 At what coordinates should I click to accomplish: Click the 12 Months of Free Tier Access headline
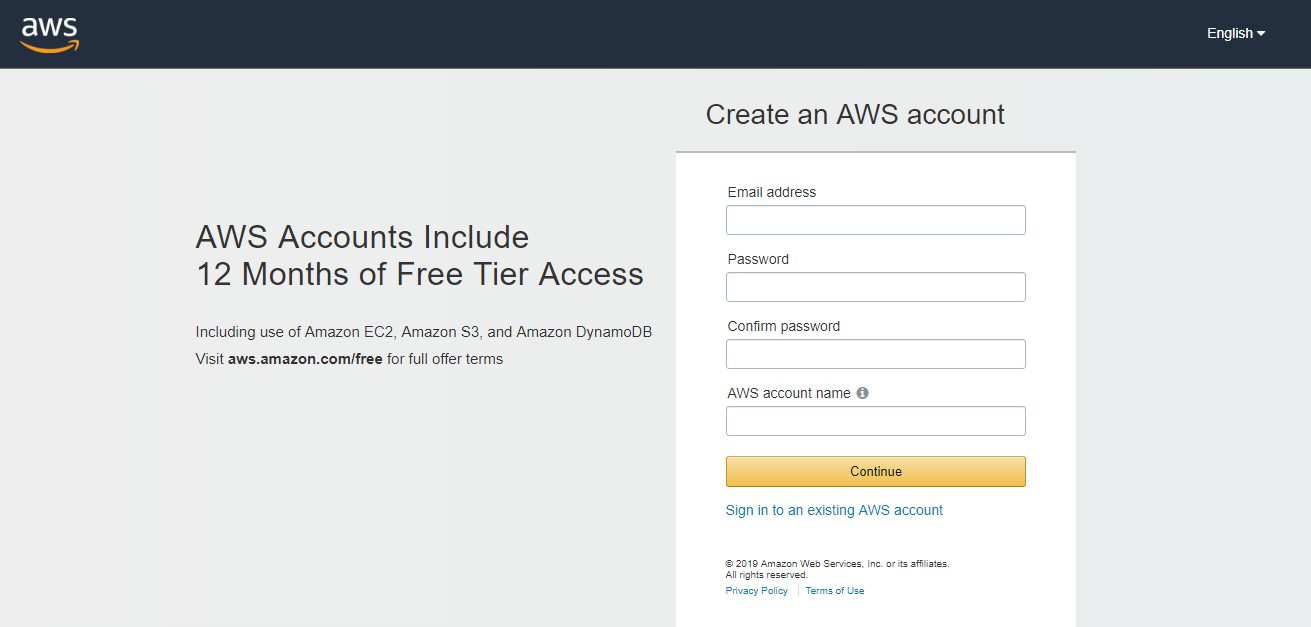[419, 274]
